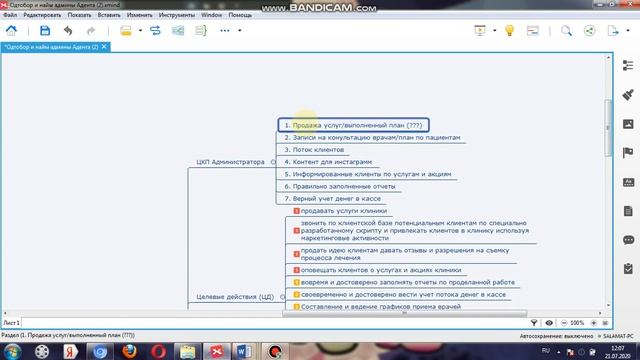Insert a new topic icon
The width and height of the screenshot is (640, 360).
(126, 31)
